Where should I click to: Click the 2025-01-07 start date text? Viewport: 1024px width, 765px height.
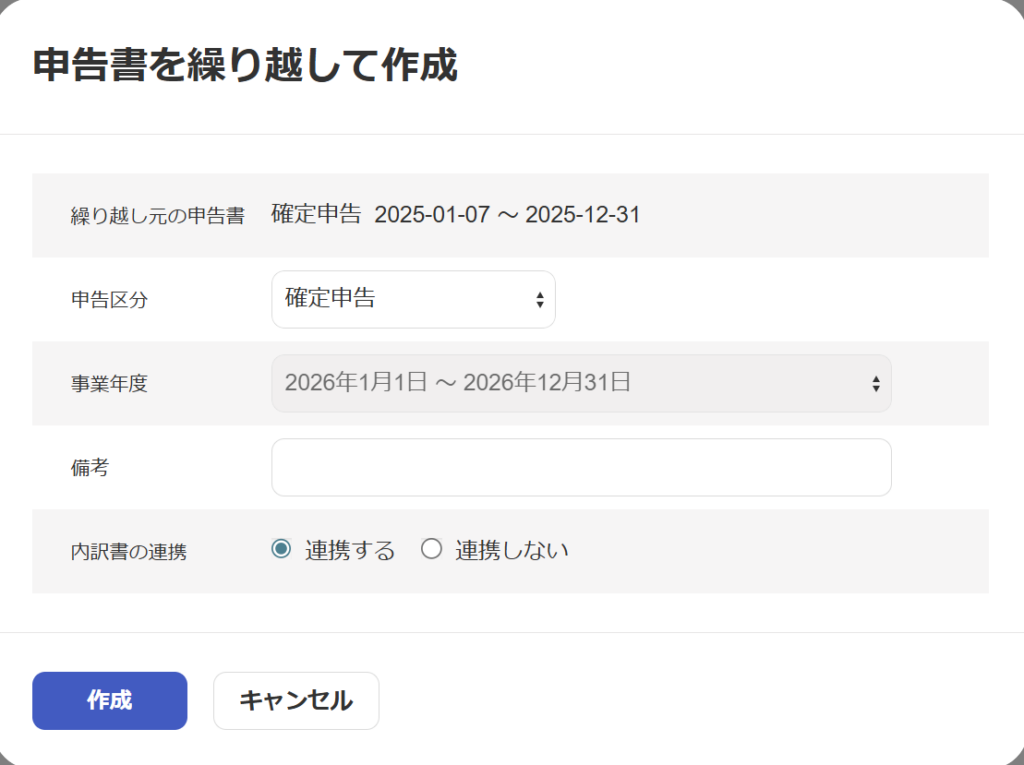coord(432,215)
